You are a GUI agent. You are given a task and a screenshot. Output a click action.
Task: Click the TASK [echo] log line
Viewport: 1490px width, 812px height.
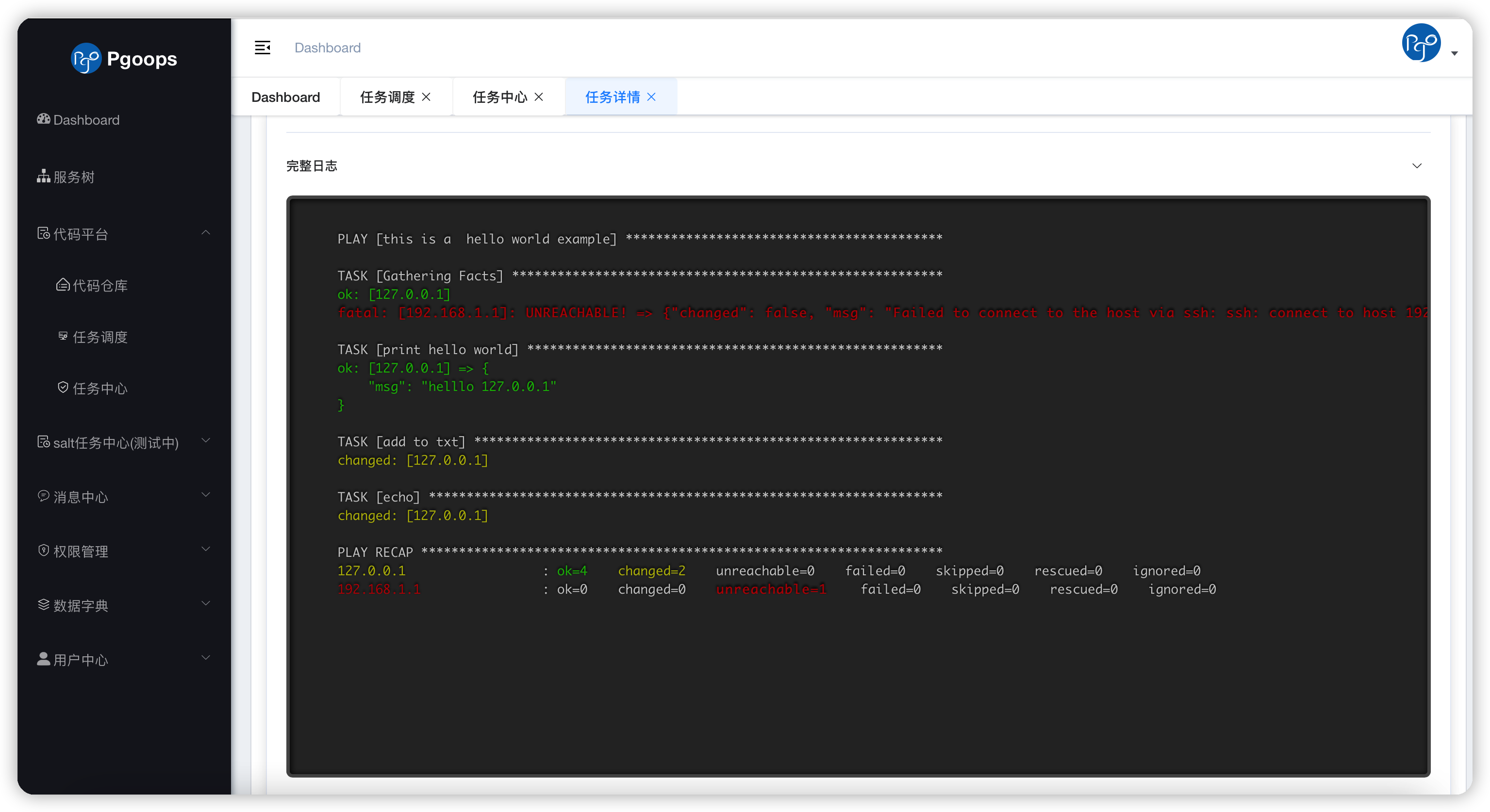tap(640, 496)
